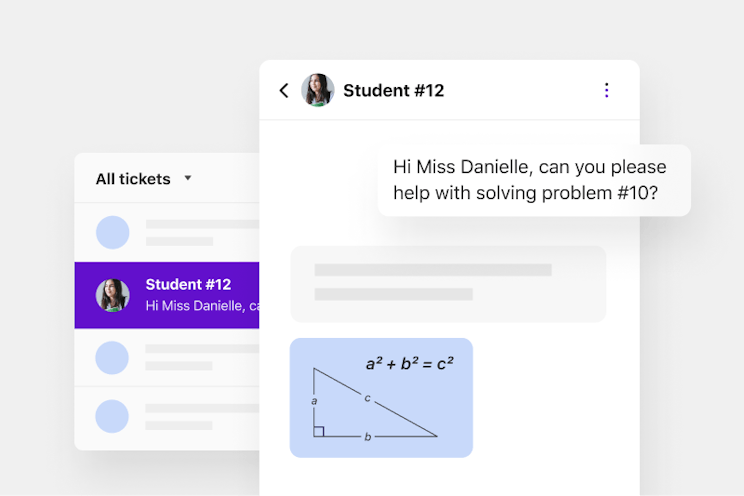Click the hypotenuse label c in diagram
The image size is (744, 496).
[368, 399]
